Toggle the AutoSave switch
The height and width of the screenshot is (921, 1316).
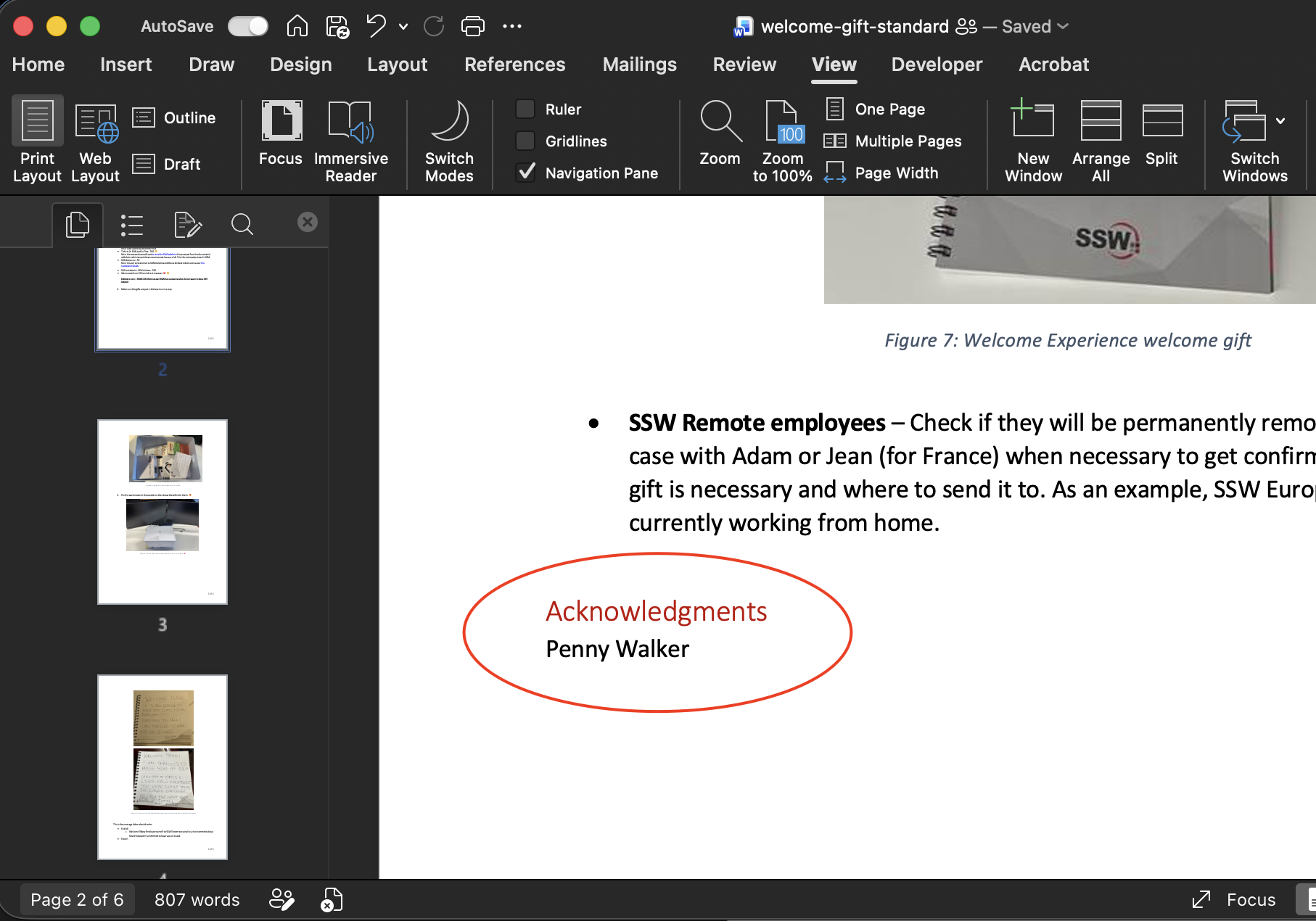click(x=248, y=26)
